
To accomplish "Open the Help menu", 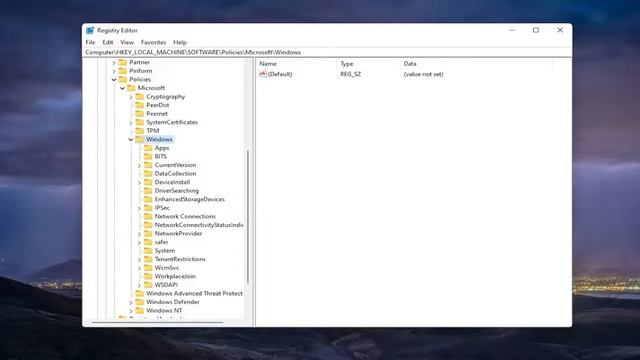I will 180,42.
